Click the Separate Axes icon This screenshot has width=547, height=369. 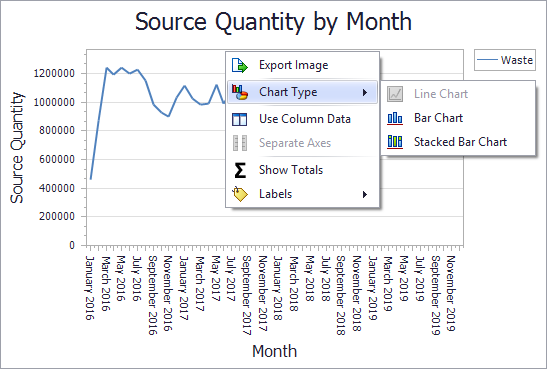click(240, 143)
